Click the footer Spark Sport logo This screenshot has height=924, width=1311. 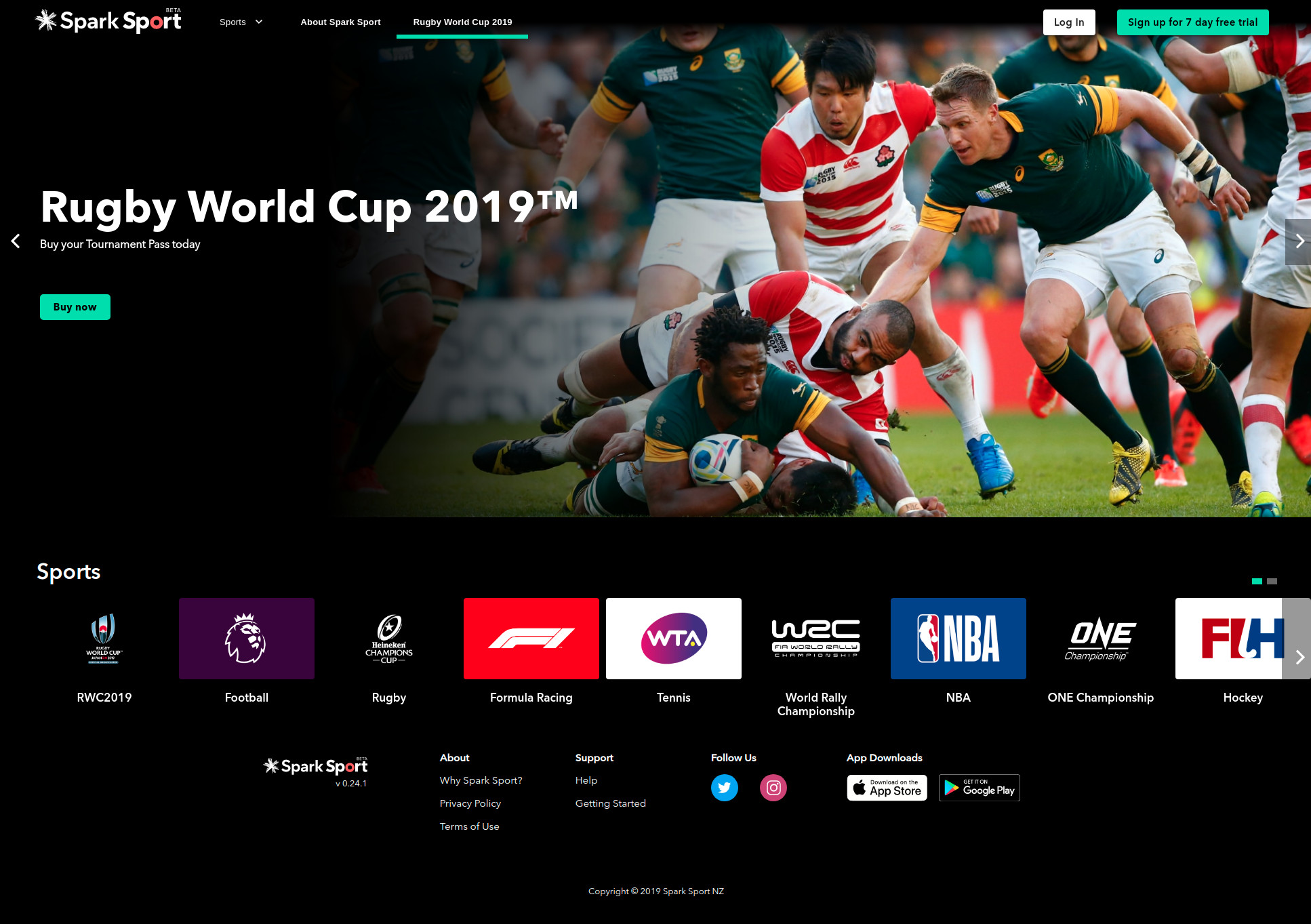315,766
